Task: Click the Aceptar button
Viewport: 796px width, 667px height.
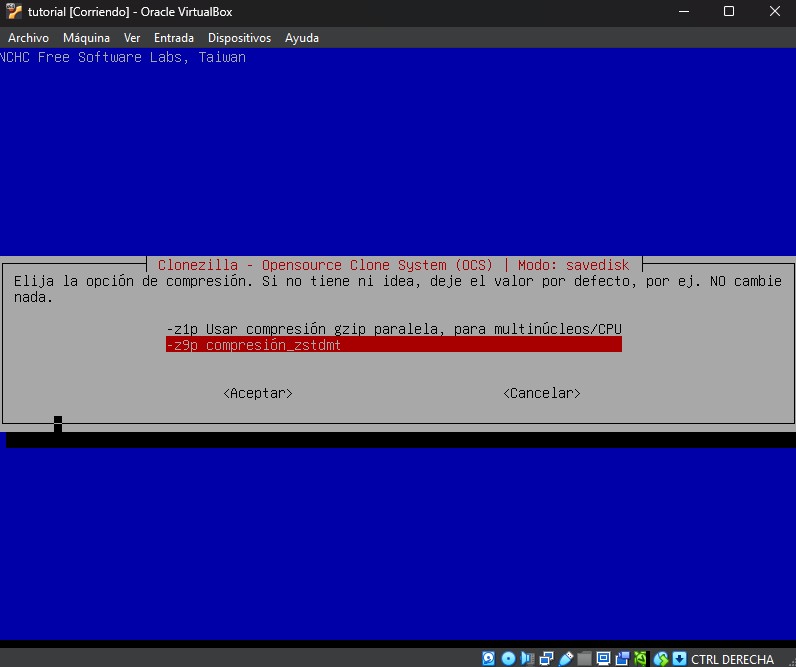Action: coord(258,393)
